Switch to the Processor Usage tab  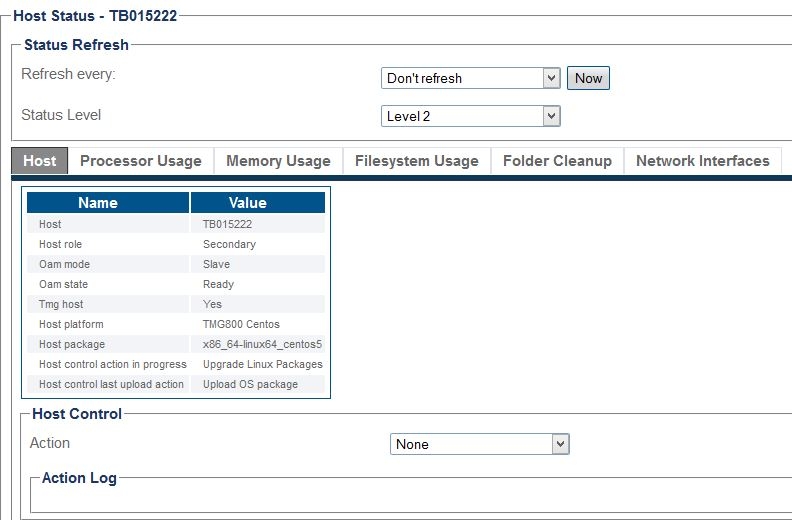(x=140, y=161)
